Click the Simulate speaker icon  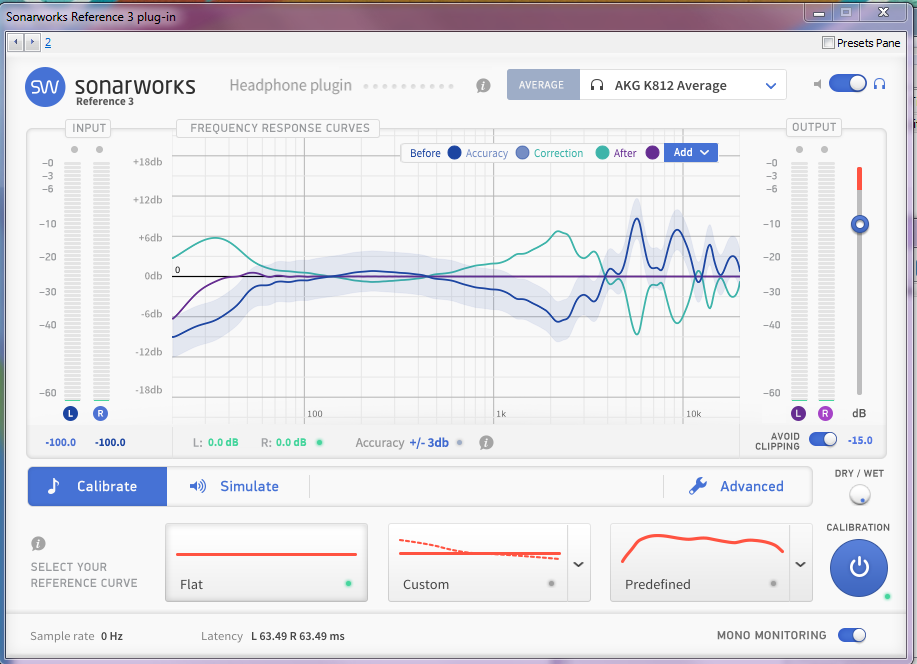[x=198, y=486]
